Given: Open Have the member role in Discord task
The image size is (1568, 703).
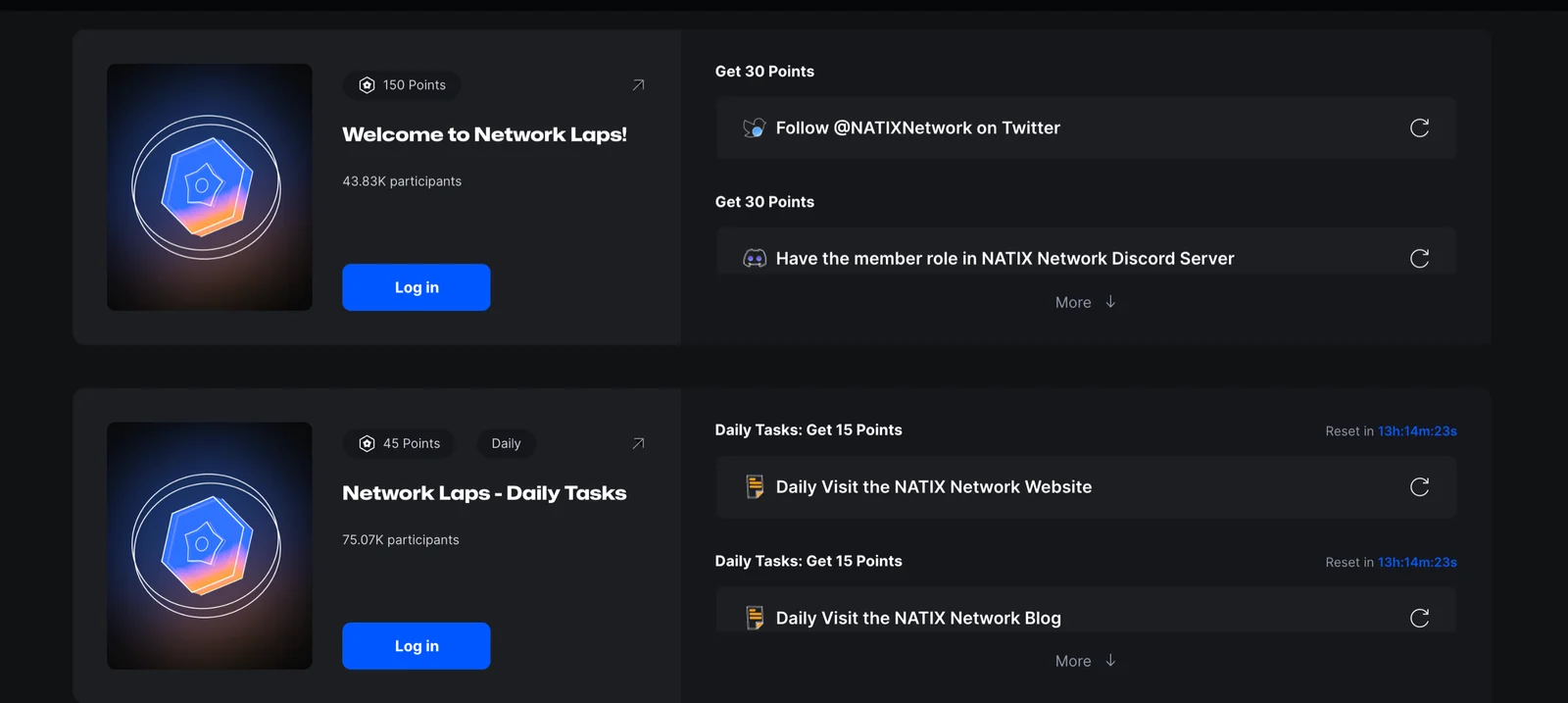Looking at the screenshot, I should point(1086,251).
